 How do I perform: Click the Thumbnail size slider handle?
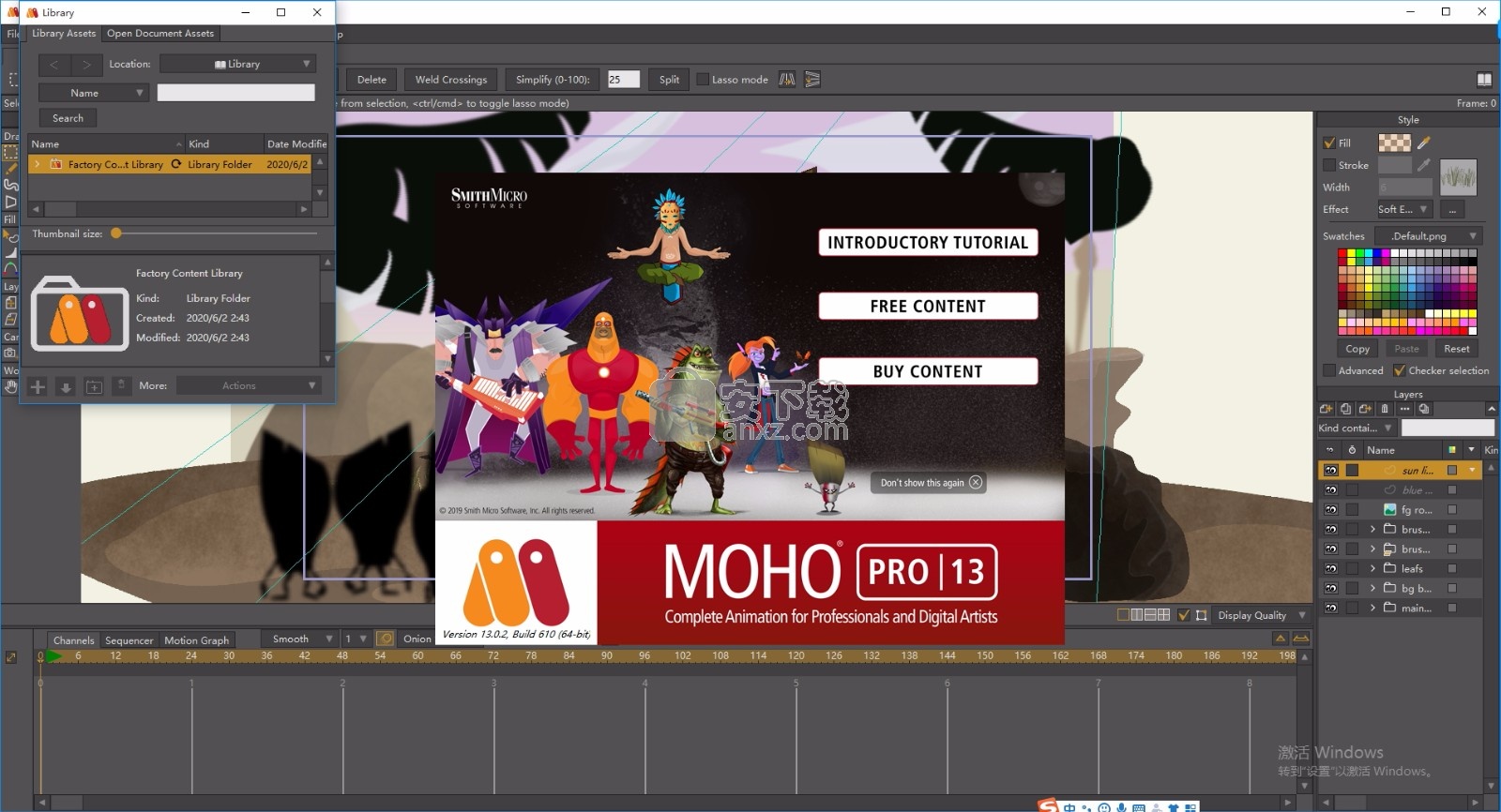(x=116, y=233)
